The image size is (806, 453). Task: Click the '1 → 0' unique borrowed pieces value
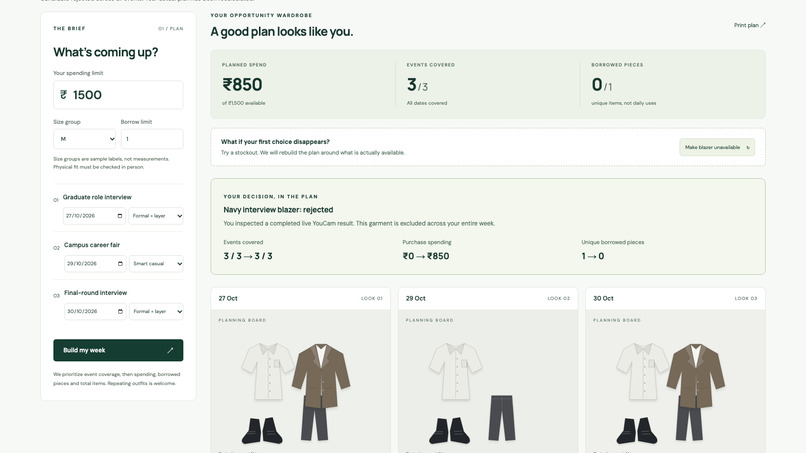click(x=593, y=256)
